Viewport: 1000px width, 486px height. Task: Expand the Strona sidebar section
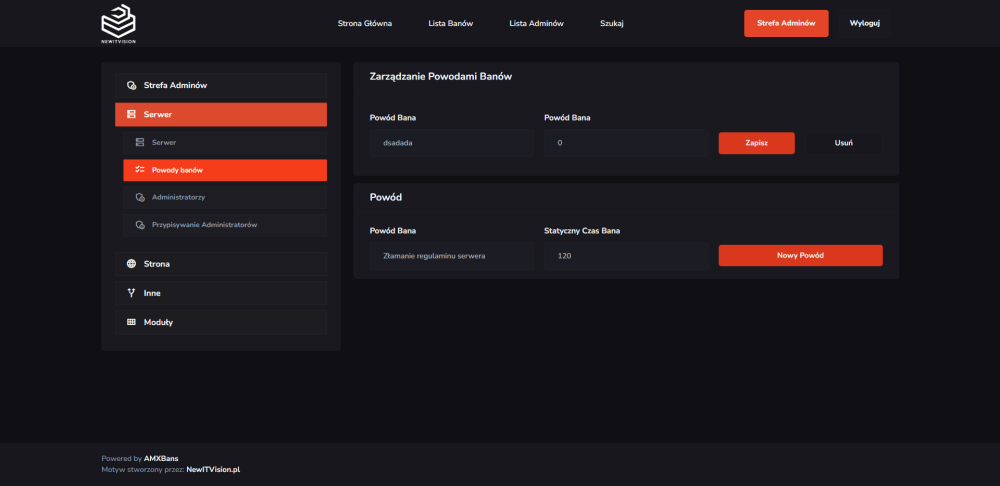coord(221,264)
